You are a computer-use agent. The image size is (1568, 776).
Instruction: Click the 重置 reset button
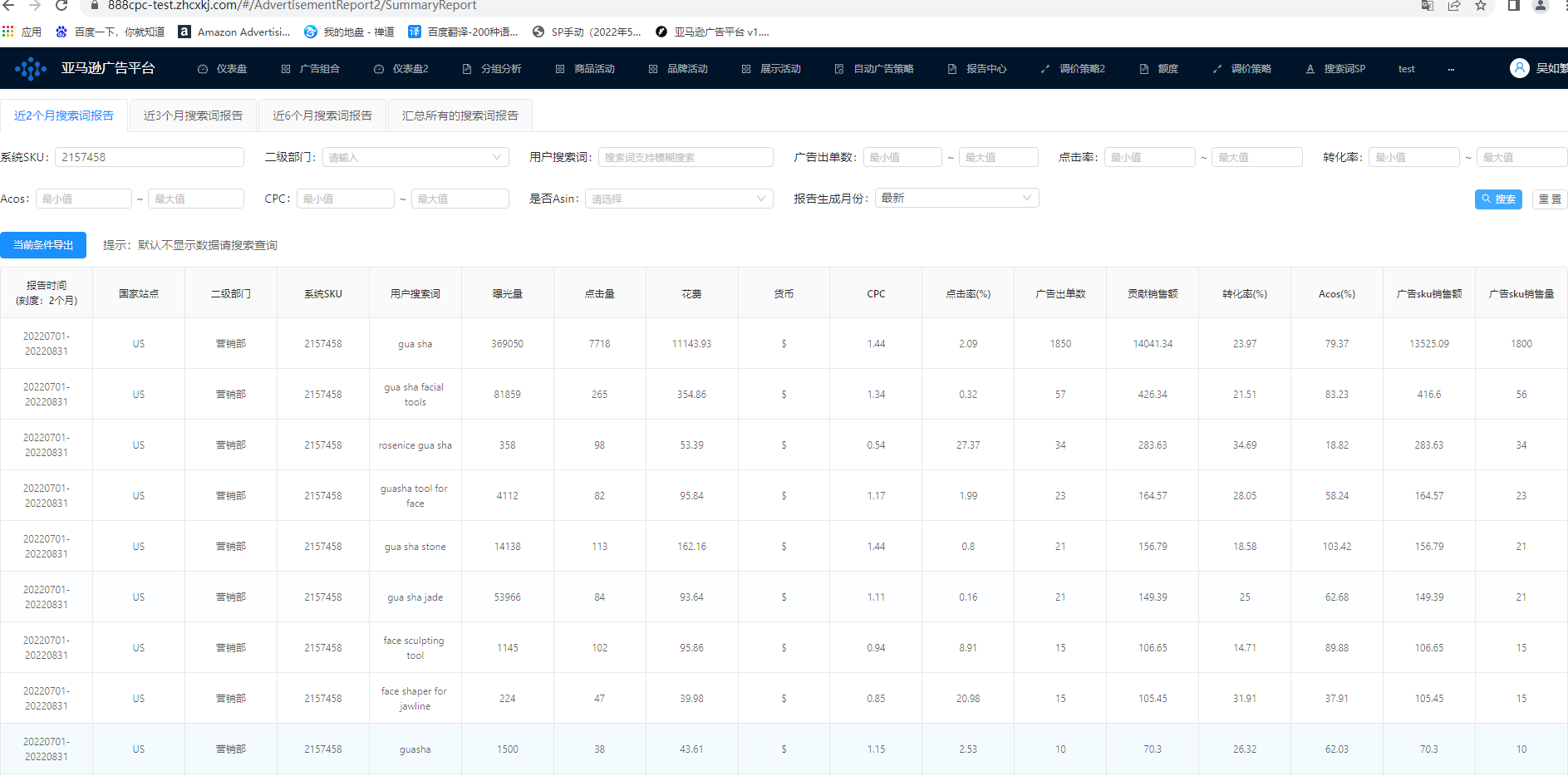pyautogui.click(x=1550, y=199)
